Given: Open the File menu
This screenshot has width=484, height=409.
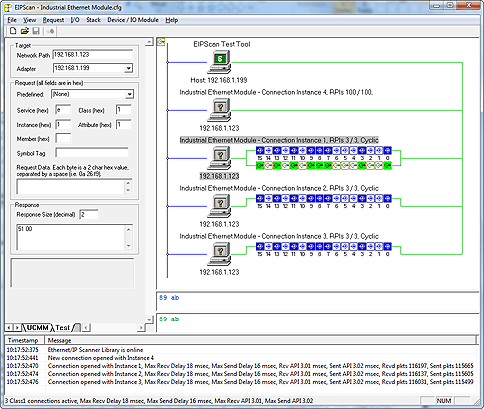Looking at the screenshot, I should (12, 20).
